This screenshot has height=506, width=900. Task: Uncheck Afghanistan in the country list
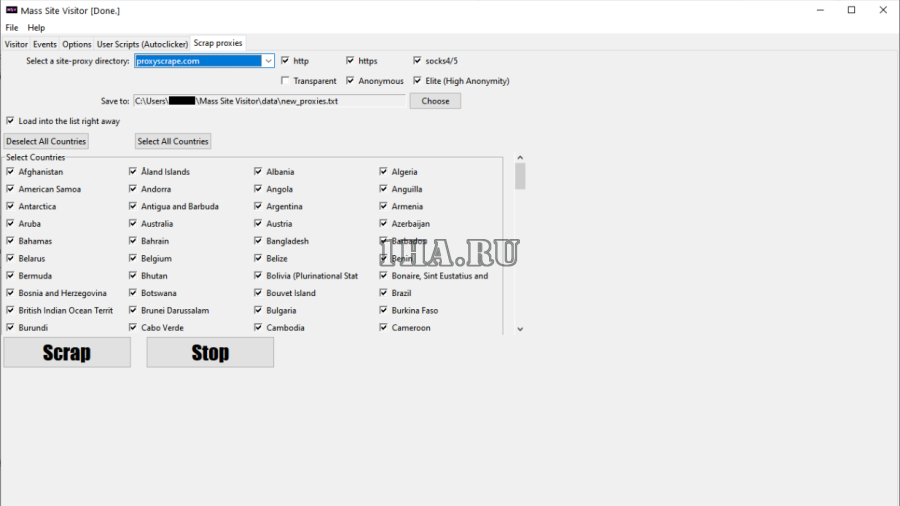point(11,172)
